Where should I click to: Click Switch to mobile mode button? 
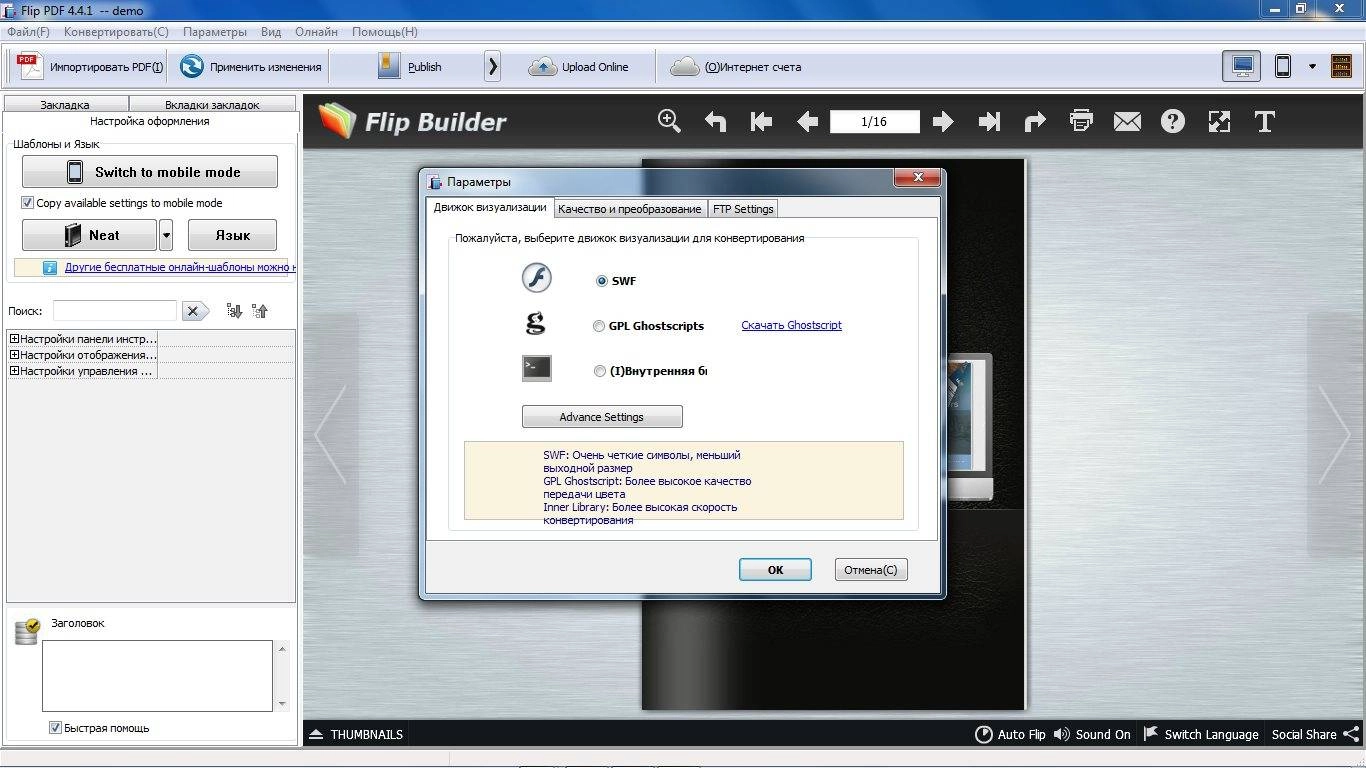tap(150, 172)
